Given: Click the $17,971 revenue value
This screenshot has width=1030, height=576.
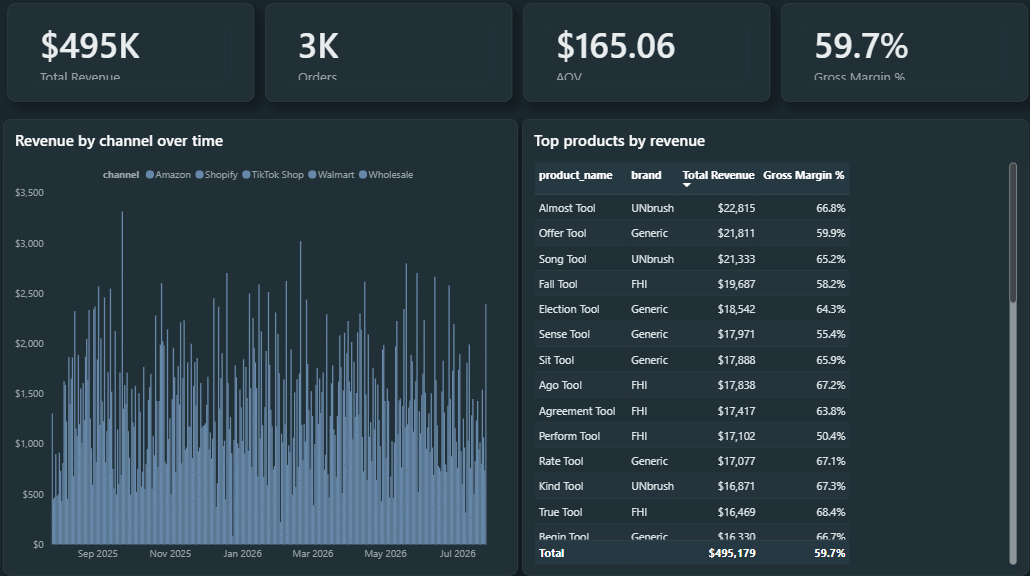Looking at the screenshot, I should [x=736, y=334].
